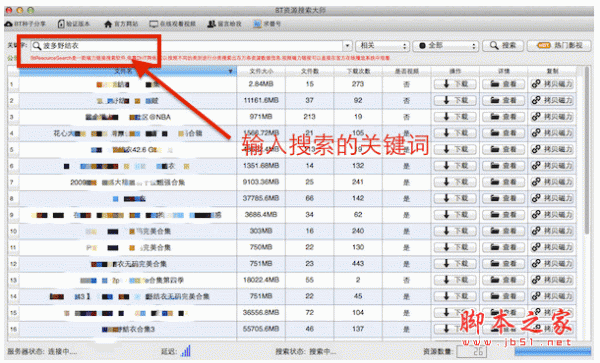
Task: Download row 13 item (18022.4MB)
Action: [x=455, y=280]
